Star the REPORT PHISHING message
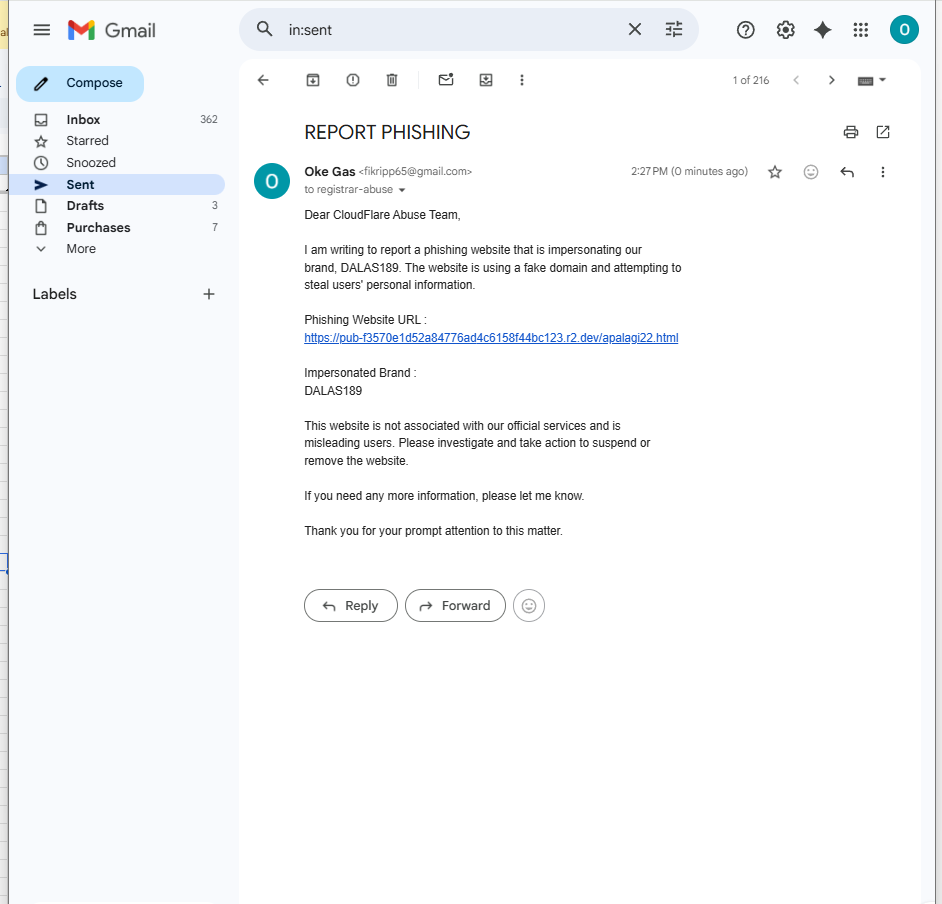942x904 pixels. point(774,172)
